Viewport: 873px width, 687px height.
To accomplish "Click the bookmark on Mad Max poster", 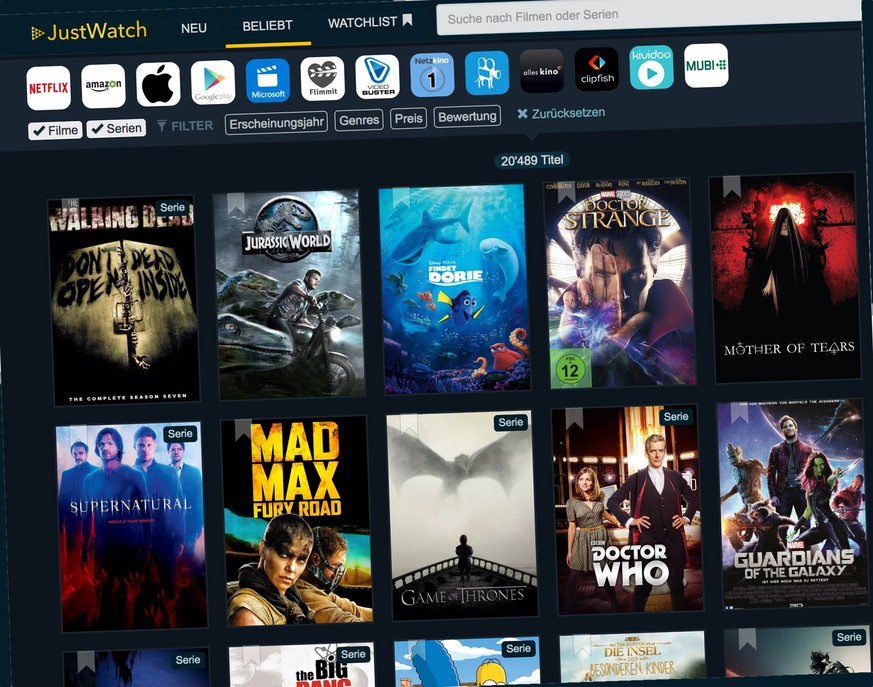I will 243,430.
